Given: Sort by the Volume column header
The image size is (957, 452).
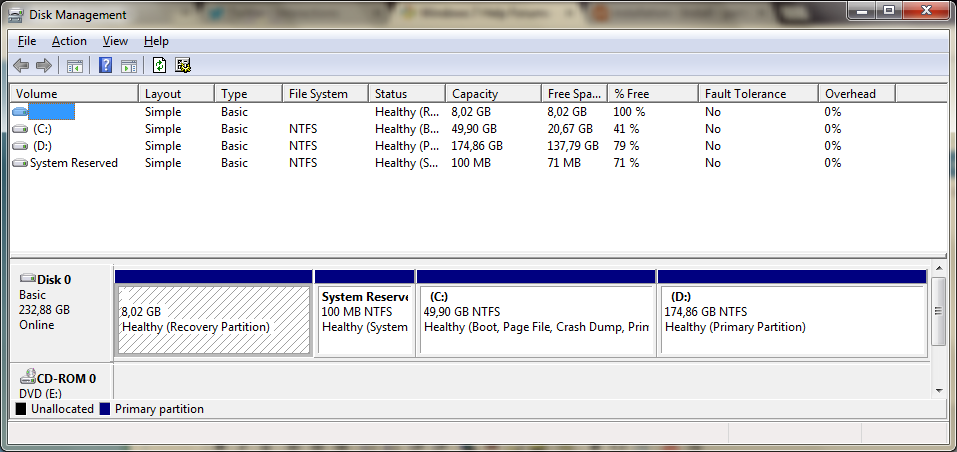Looking at the screenshot, I should pyautogui.click(x=74, y=94).
